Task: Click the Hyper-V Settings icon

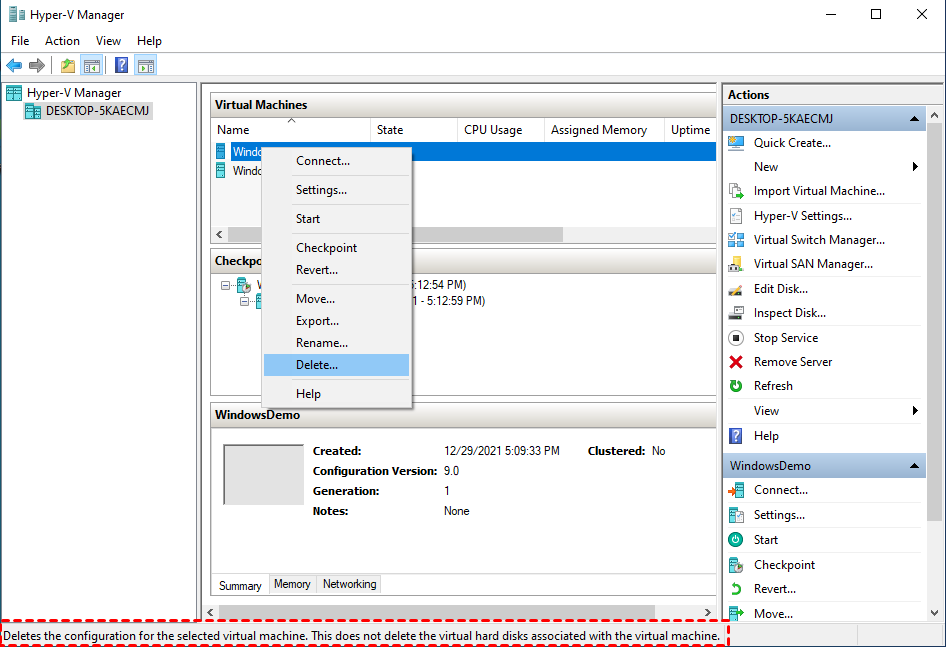Action: point(736,216)
